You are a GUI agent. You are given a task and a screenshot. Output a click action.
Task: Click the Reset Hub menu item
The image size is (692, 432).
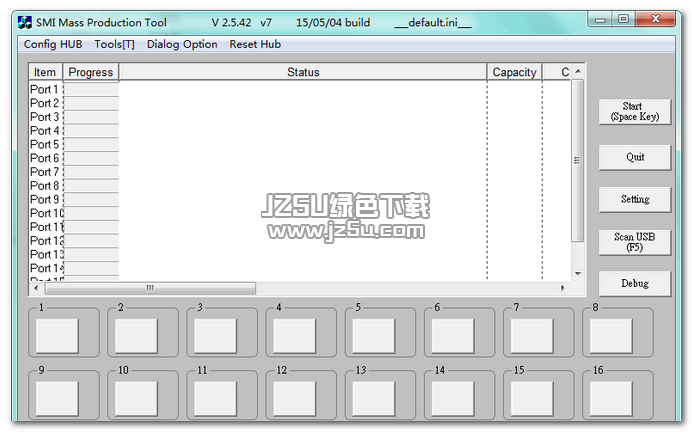pos(255,44)
